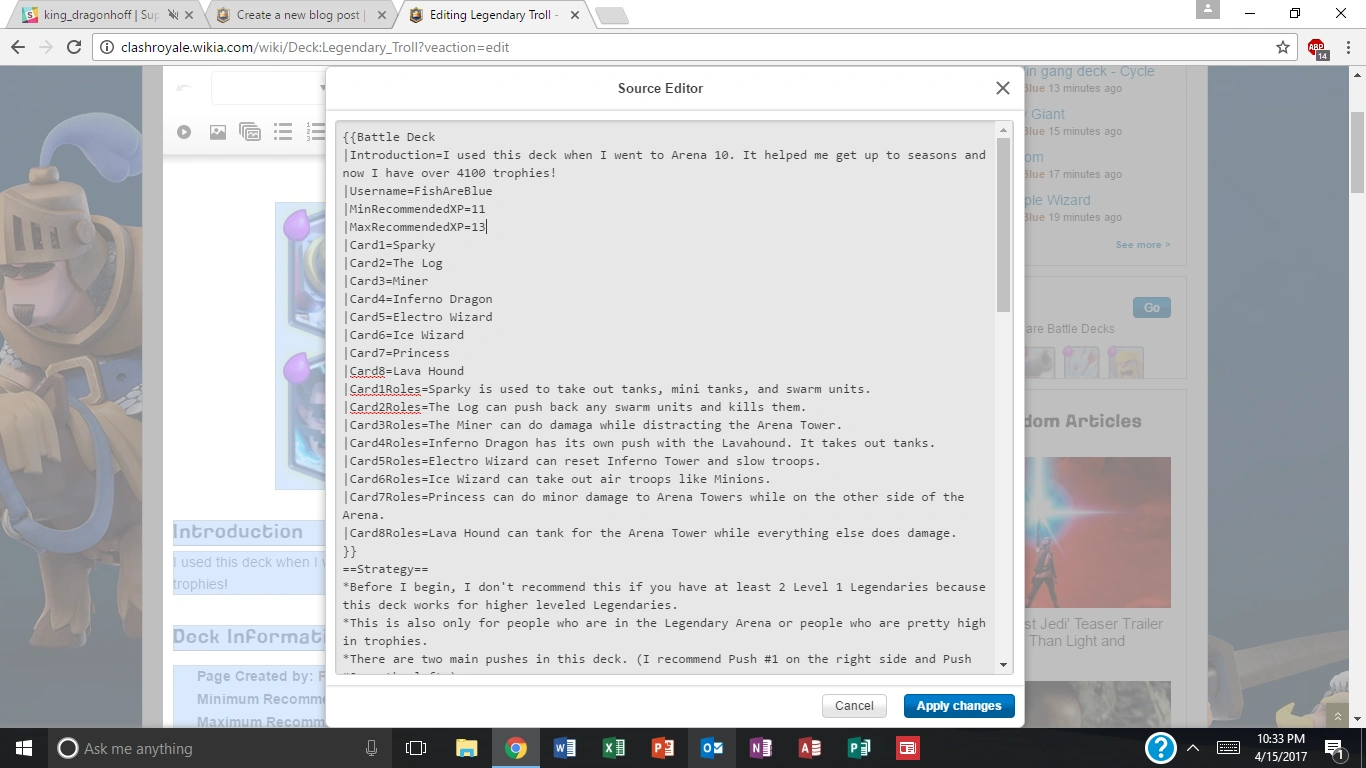
Task: Apply changes in Source Editor
Action: click(959, 706)
